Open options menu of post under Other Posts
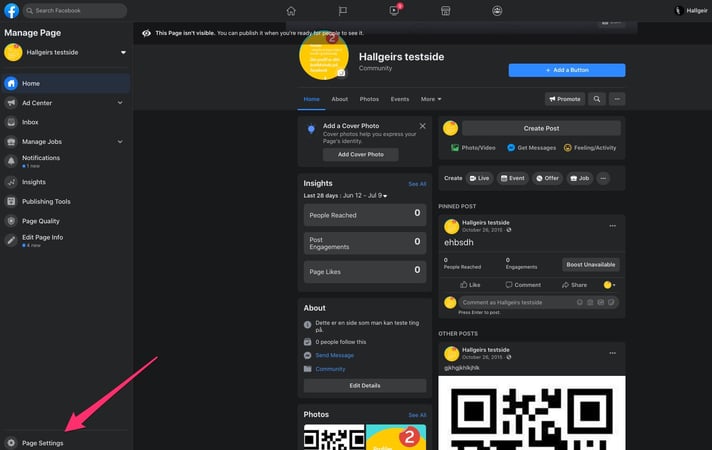Image resolution: width=712 pixels, height=450 pixels. pyautogui.click(x=613, y=353)
